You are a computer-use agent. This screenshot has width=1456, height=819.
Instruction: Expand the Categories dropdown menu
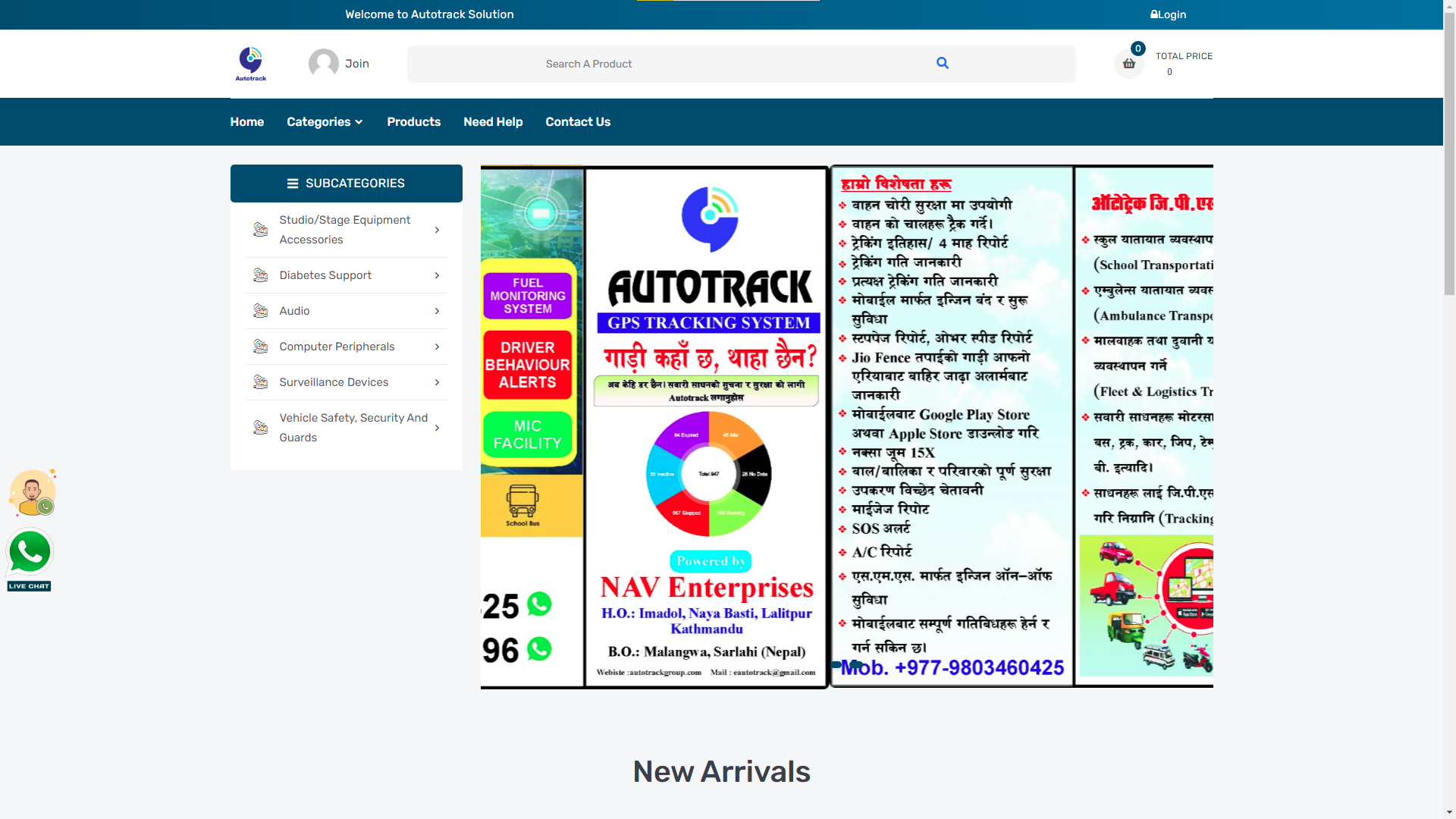(325, 121)
